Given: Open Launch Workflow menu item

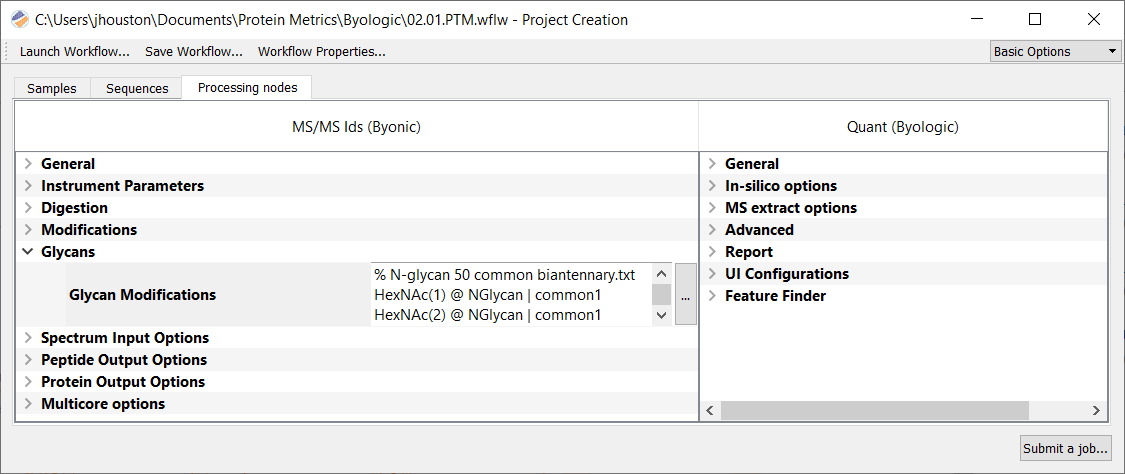Looking at the screenshot, I should 75,52.
